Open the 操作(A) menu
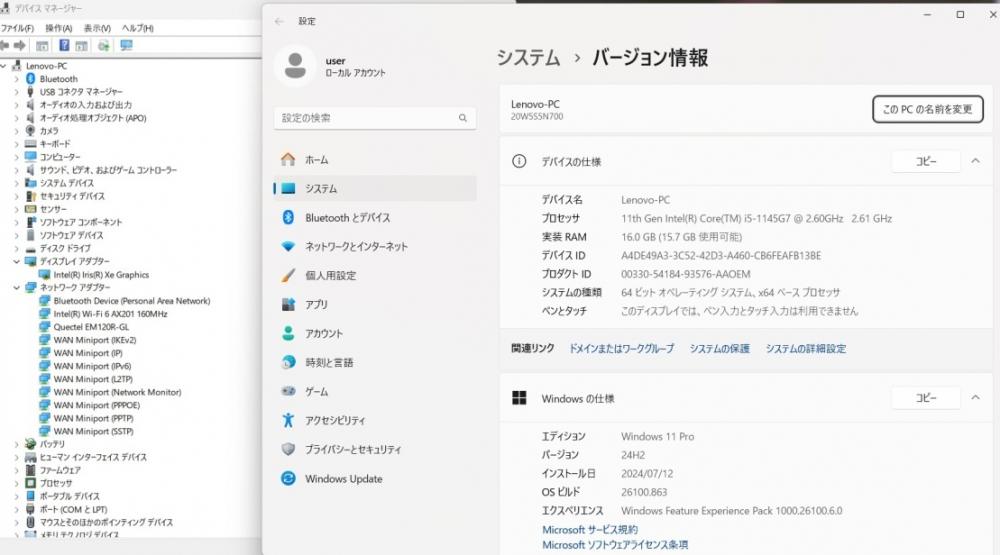This screenshot has width=1000, height=555. click(x=59, y=28)
